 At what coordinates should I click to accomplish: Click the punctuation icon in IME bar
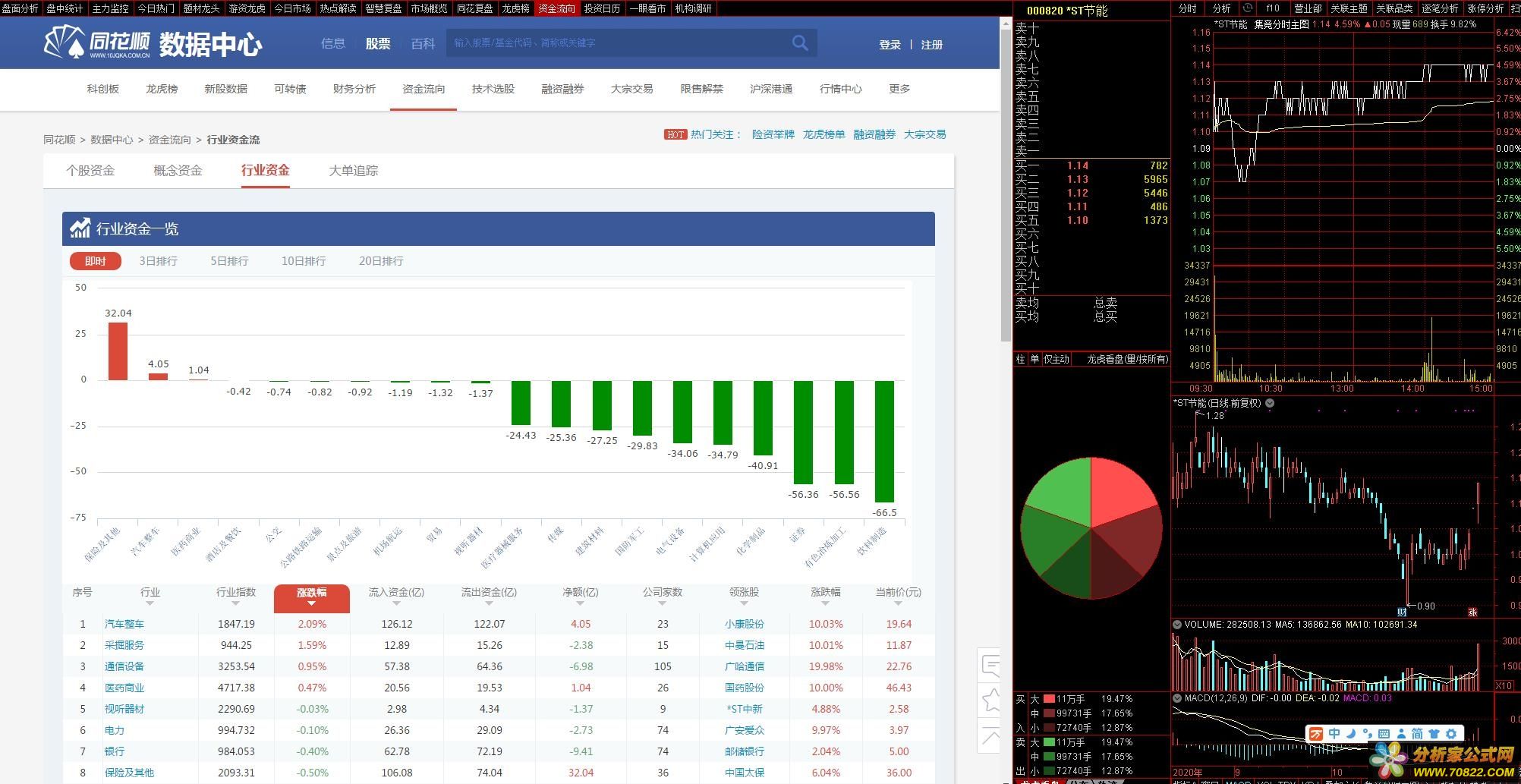click(x=1367, y=734)
